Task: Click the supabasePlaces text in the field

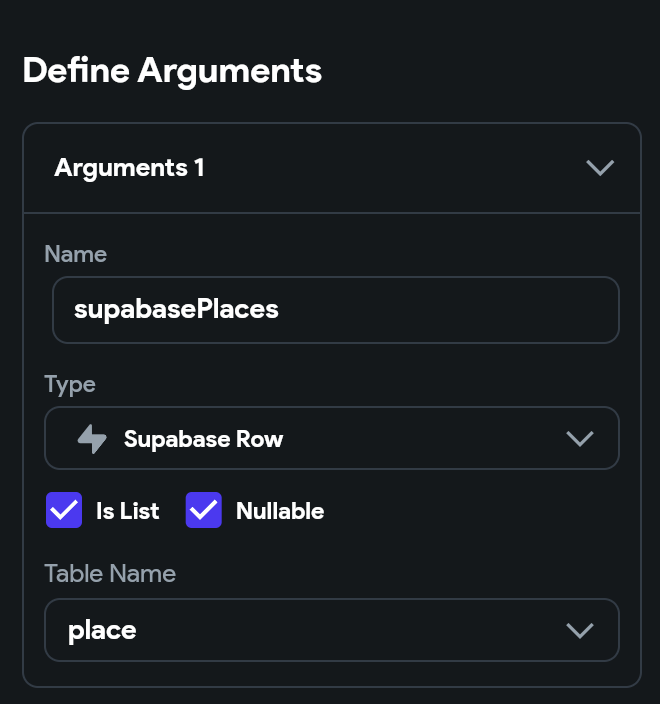Action: point(176,310)
